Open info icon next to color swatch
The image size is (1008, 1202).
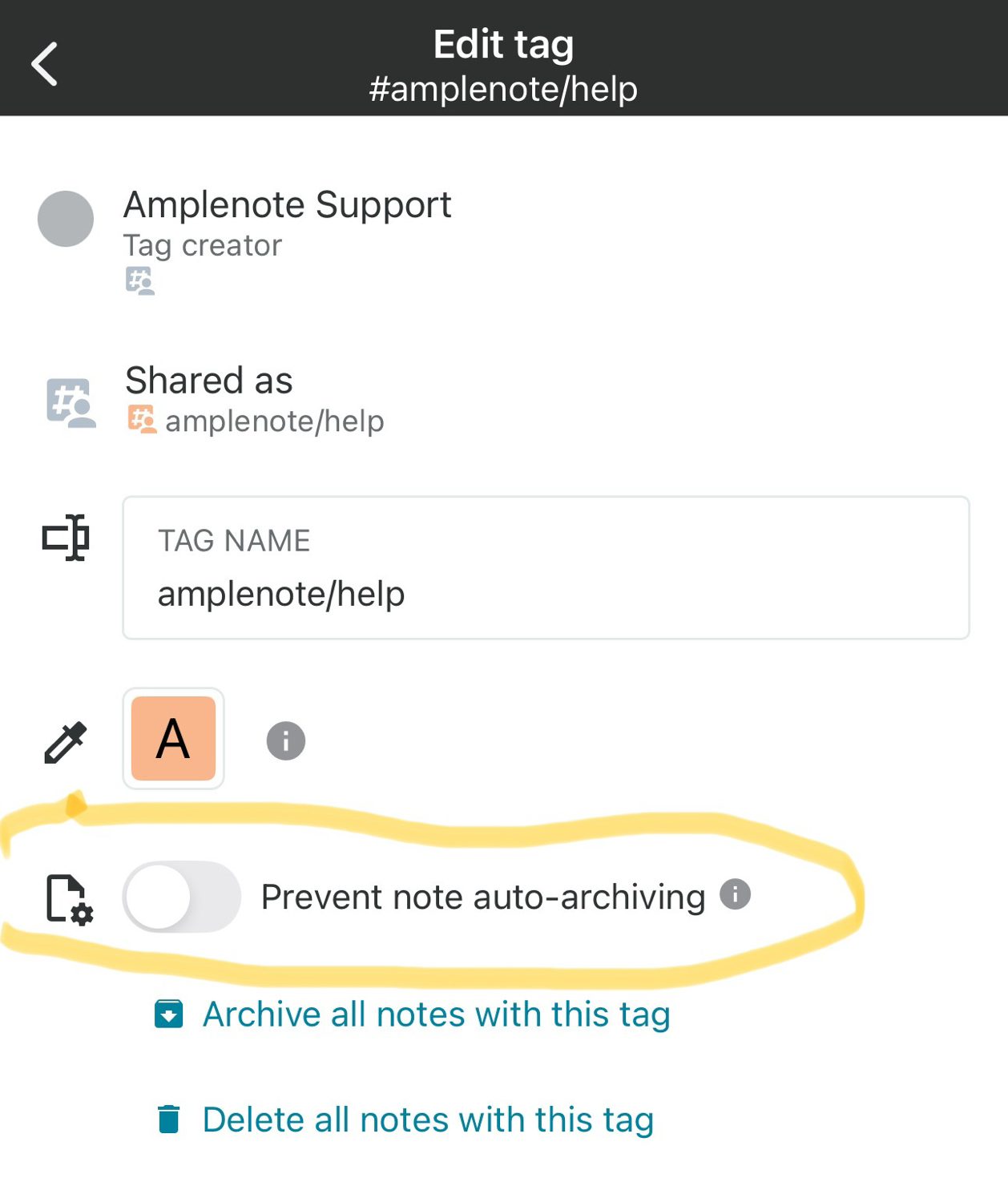(x=286, y=740)
